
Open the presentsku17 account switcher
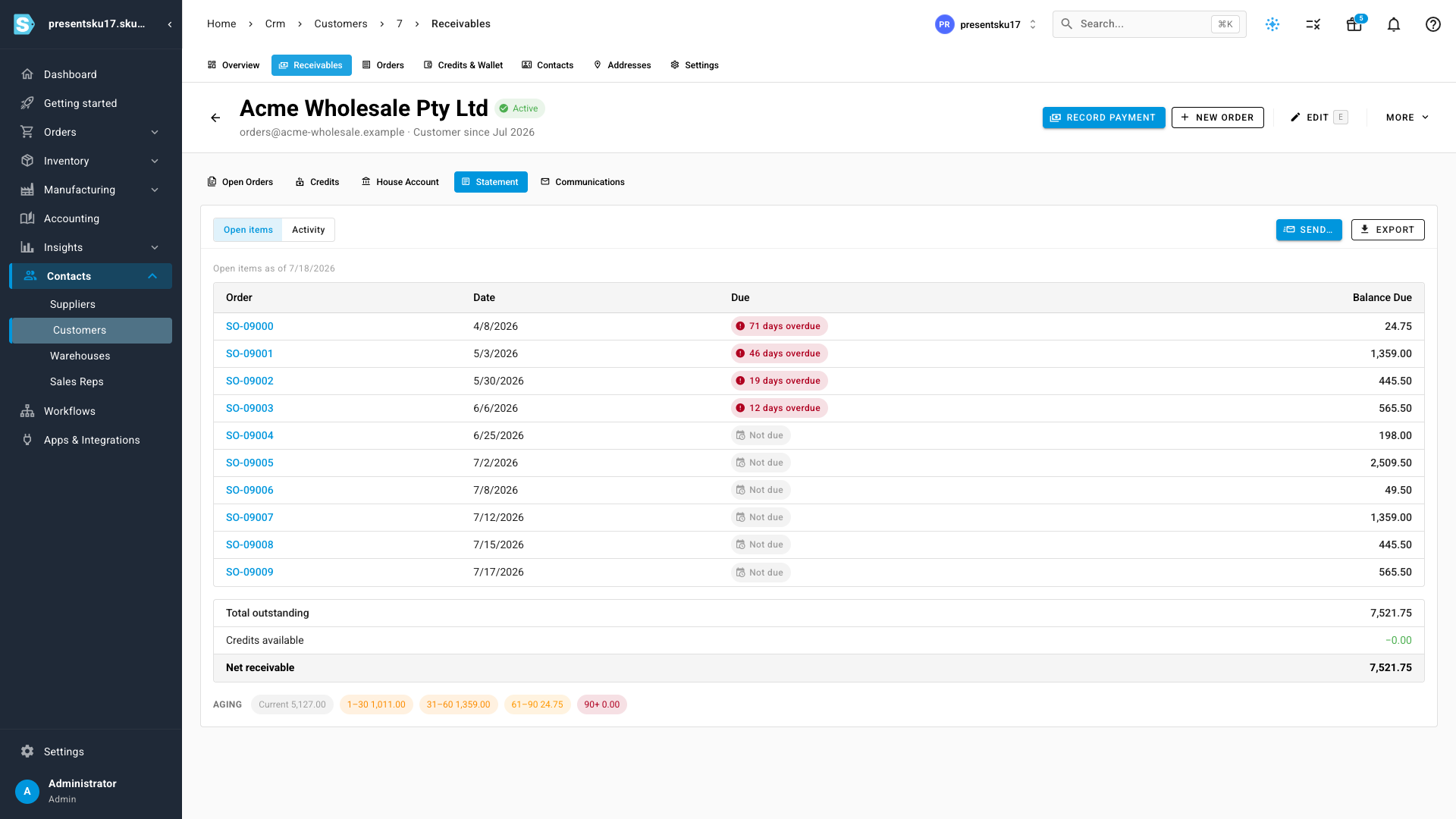[x=986, y=24]
